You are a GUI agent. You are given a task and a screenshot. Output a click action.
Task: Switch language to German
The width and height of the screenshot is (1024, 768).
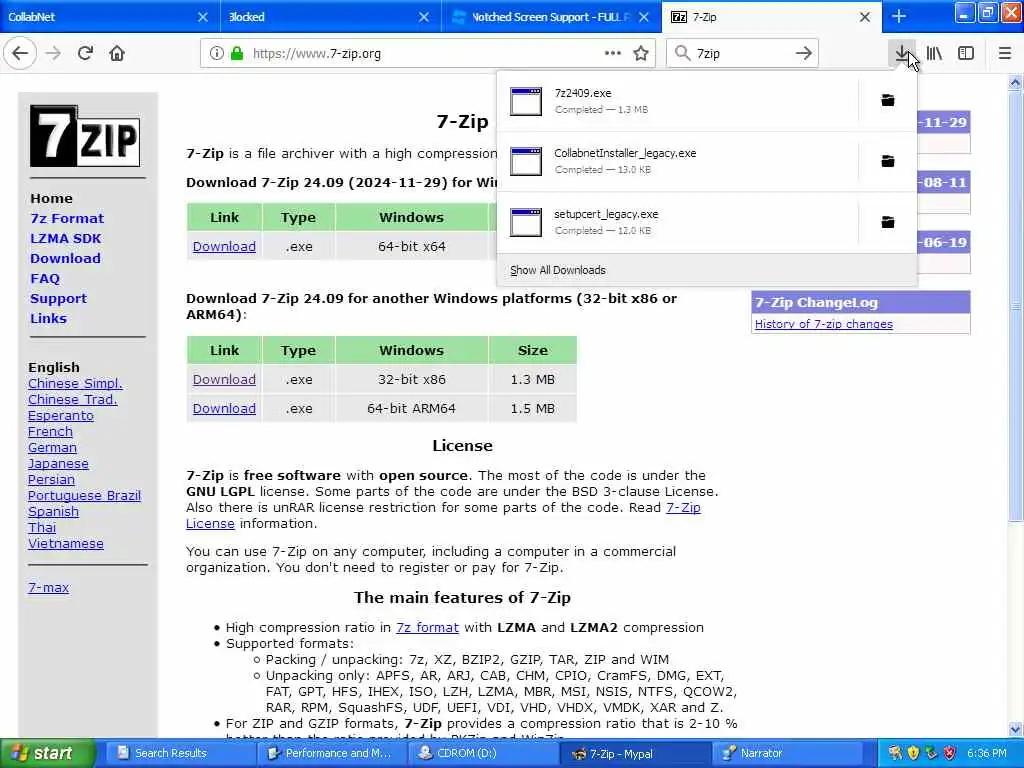[52, 447]
